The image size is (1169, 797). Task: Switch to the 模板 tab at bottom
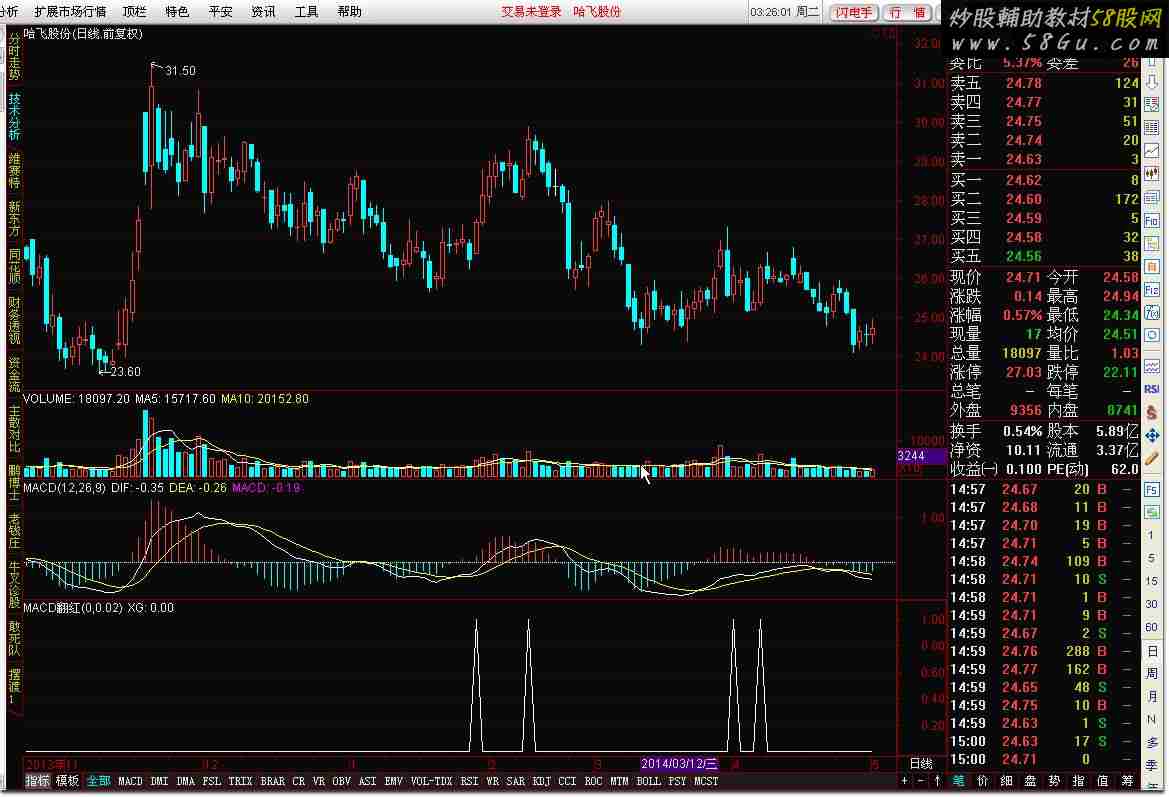click(67, 781)
